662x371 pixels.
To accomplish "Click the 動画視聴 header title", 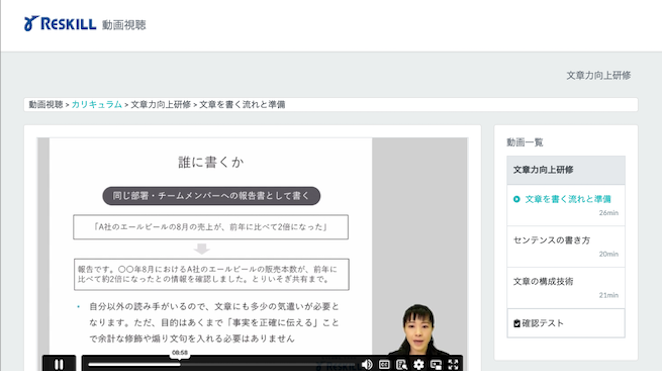I will [x=124, y=25].
